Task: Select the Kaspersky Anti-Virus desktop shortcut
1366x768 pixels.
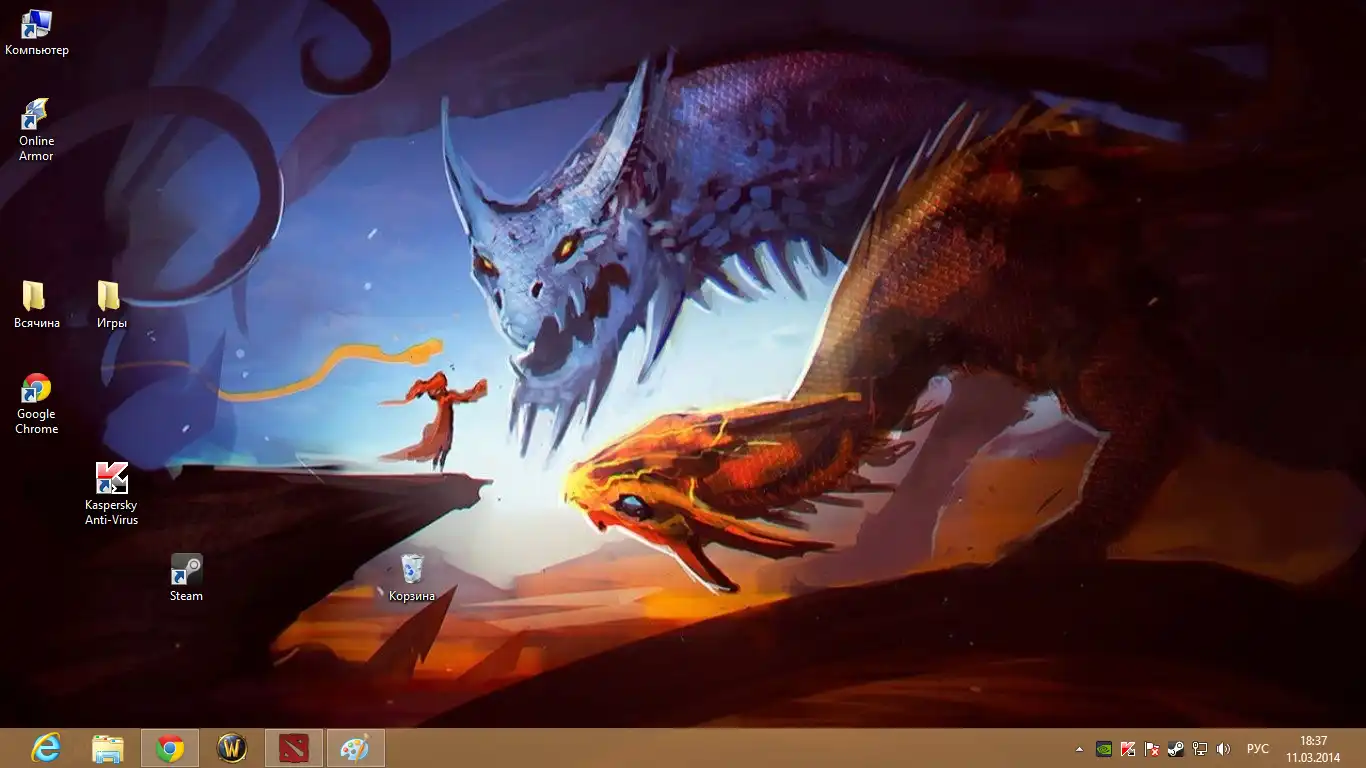Action: point(111,494)
